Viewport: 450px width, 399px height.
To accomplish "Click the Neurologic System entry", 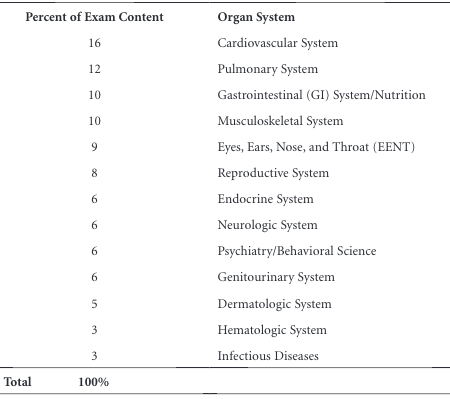I will pyautogui.click(x=267, y=225).
